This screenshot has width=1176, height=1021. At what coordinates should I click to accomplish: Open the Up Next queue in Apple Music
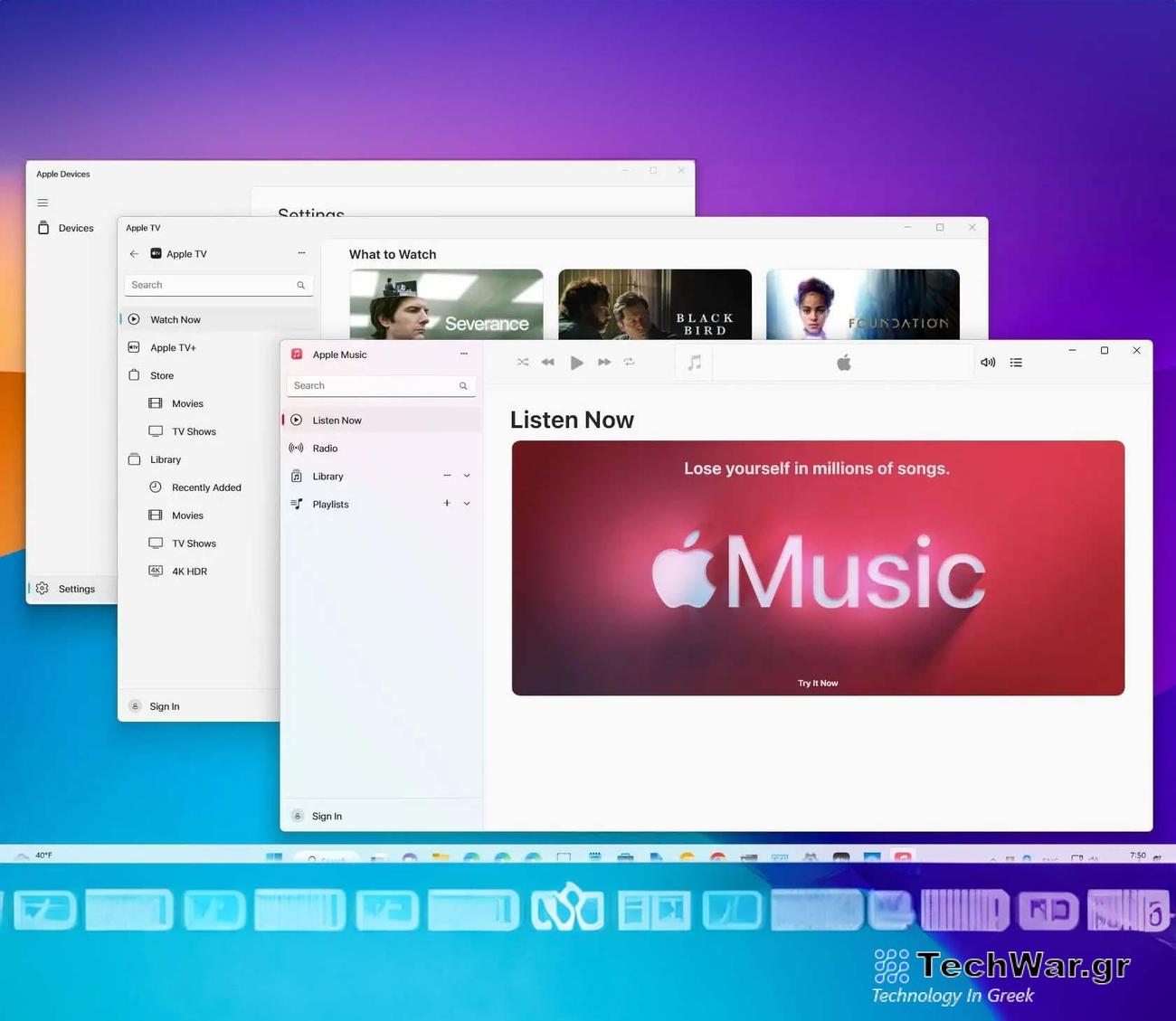click(x=1016, y=362)
